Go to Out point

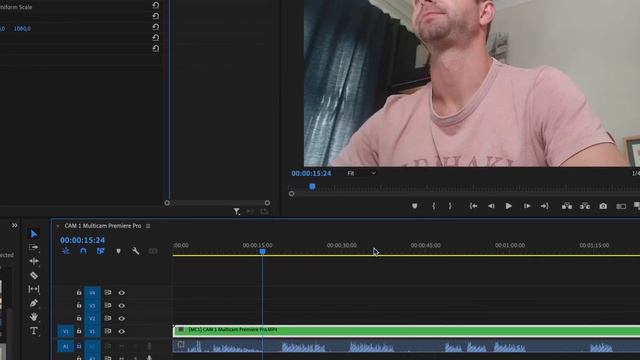pyautogui.click(x=544, y=206)
